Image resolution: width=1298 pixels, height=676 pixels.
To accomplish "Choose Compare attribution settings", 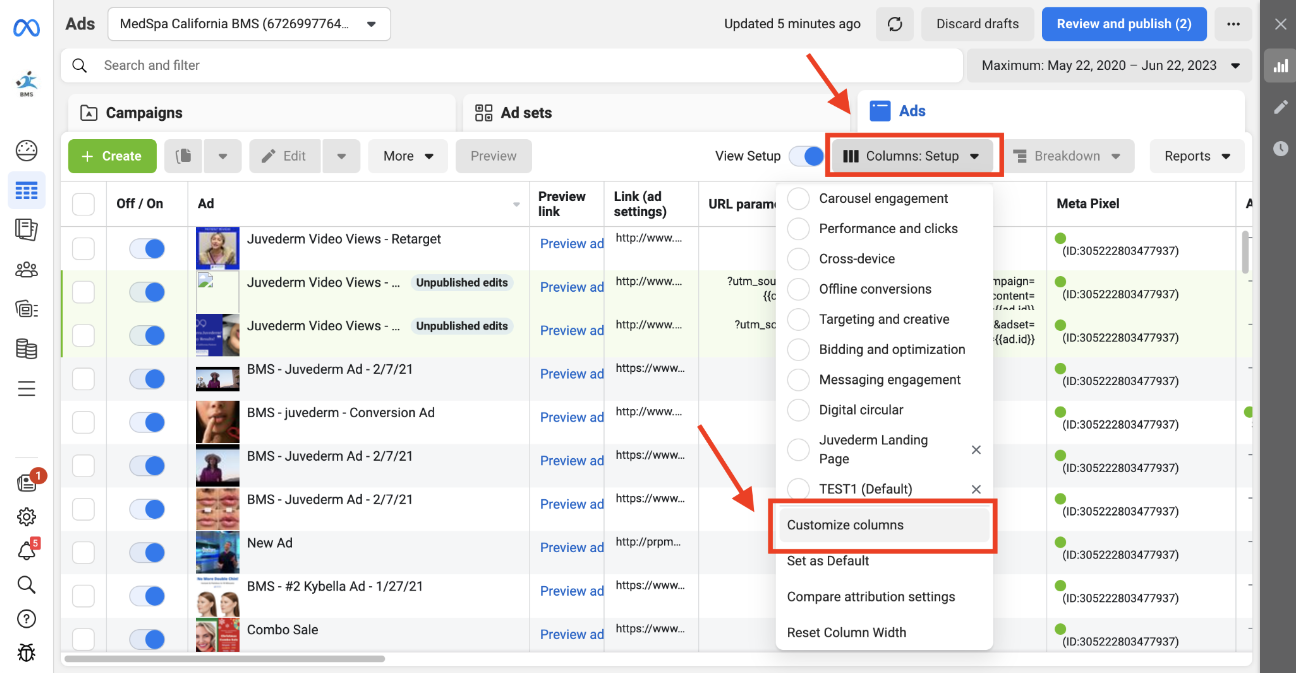I will tap(884, 597).
